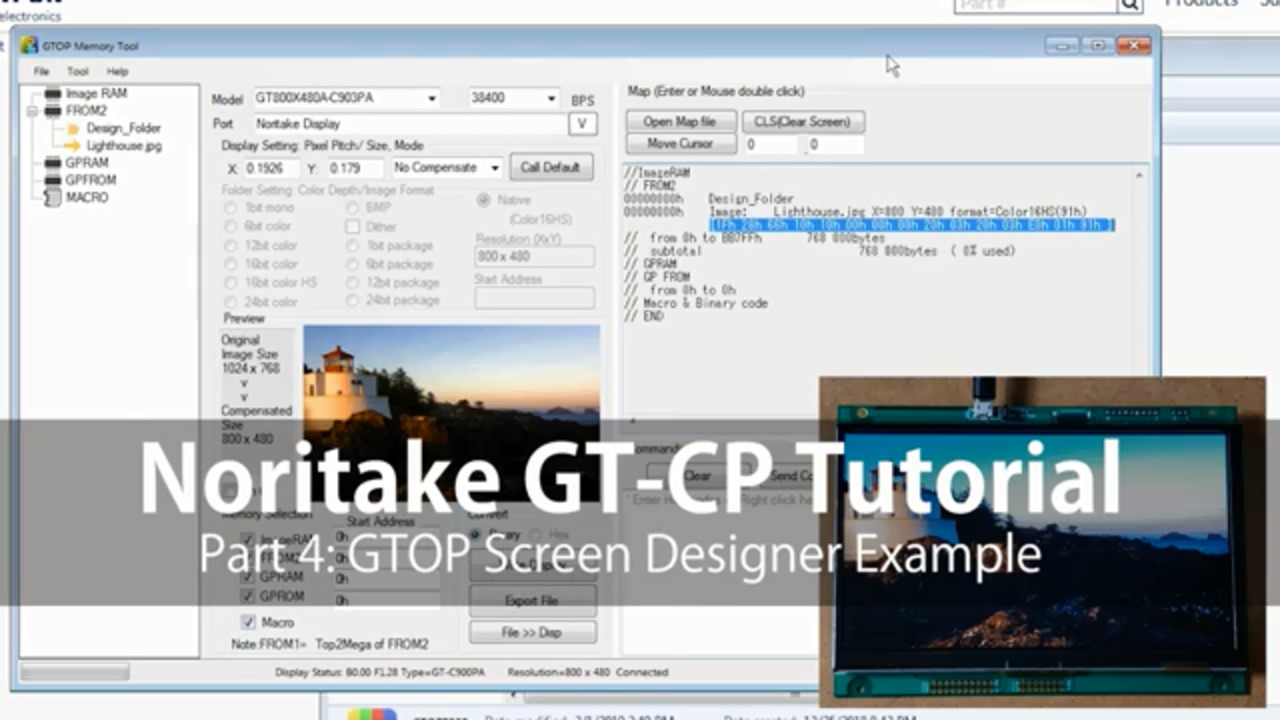Select the 1bit package radio button

click(x=353, y=246)
